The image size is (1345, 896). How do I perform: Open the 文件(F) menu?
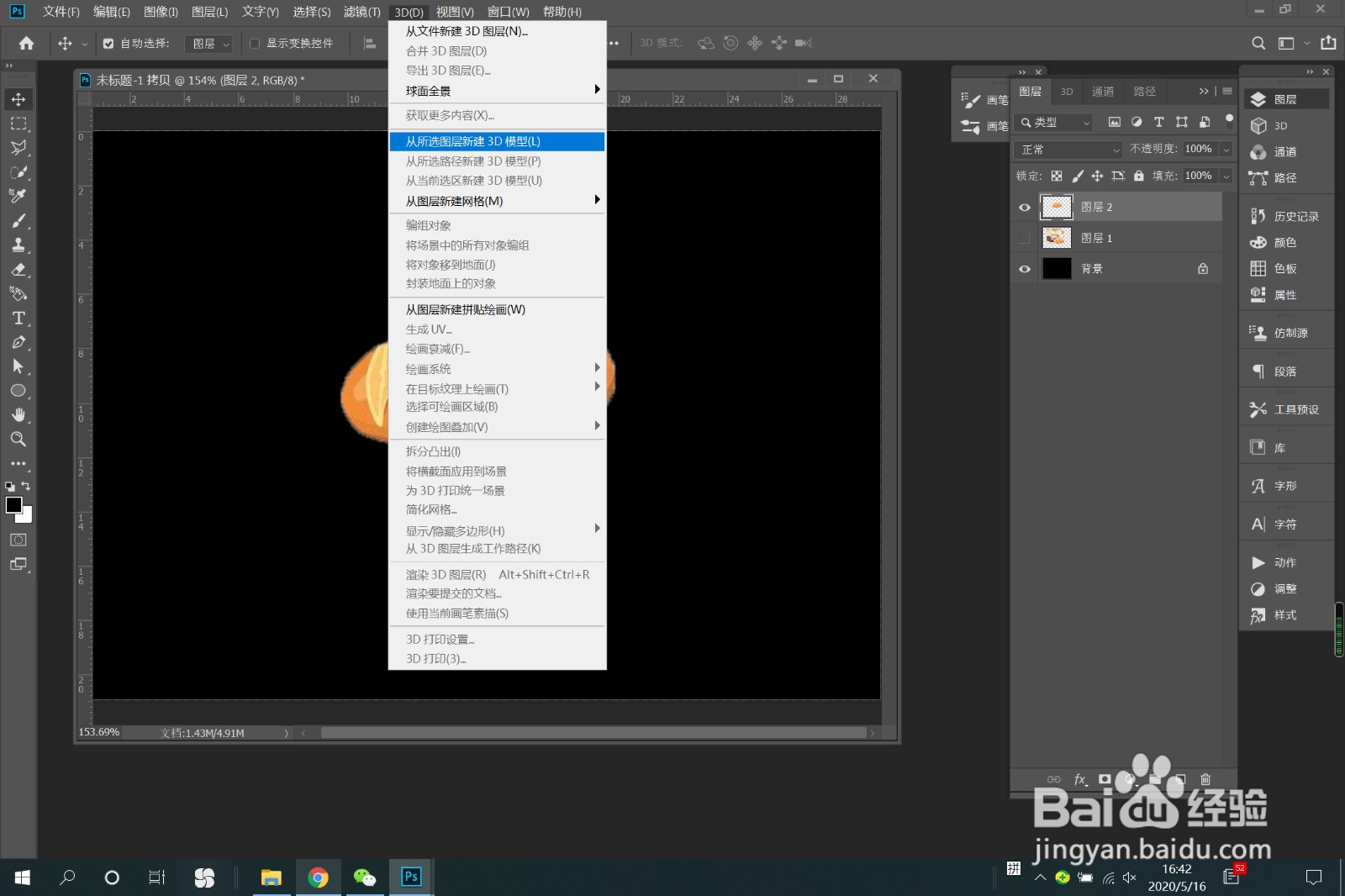click(x=61, y=12)
